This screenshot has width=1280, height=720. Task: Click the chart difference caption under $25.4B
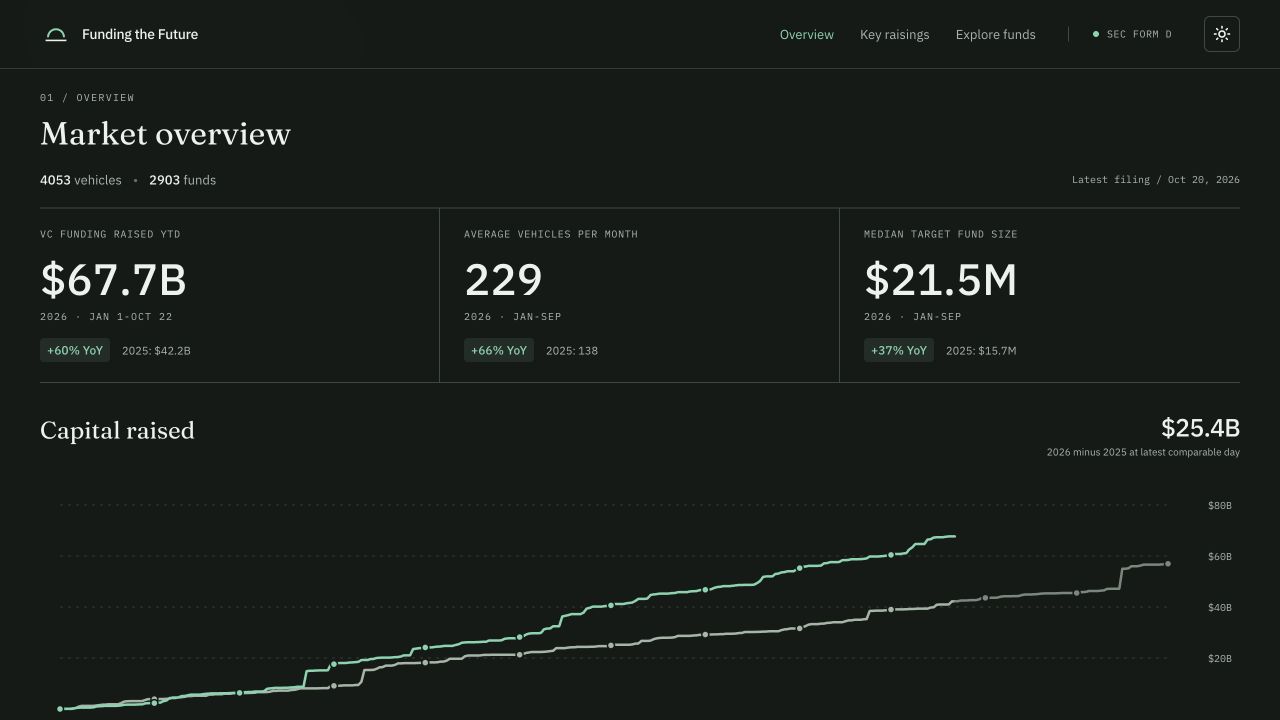pyautogui.click(x=1143, y=452)
